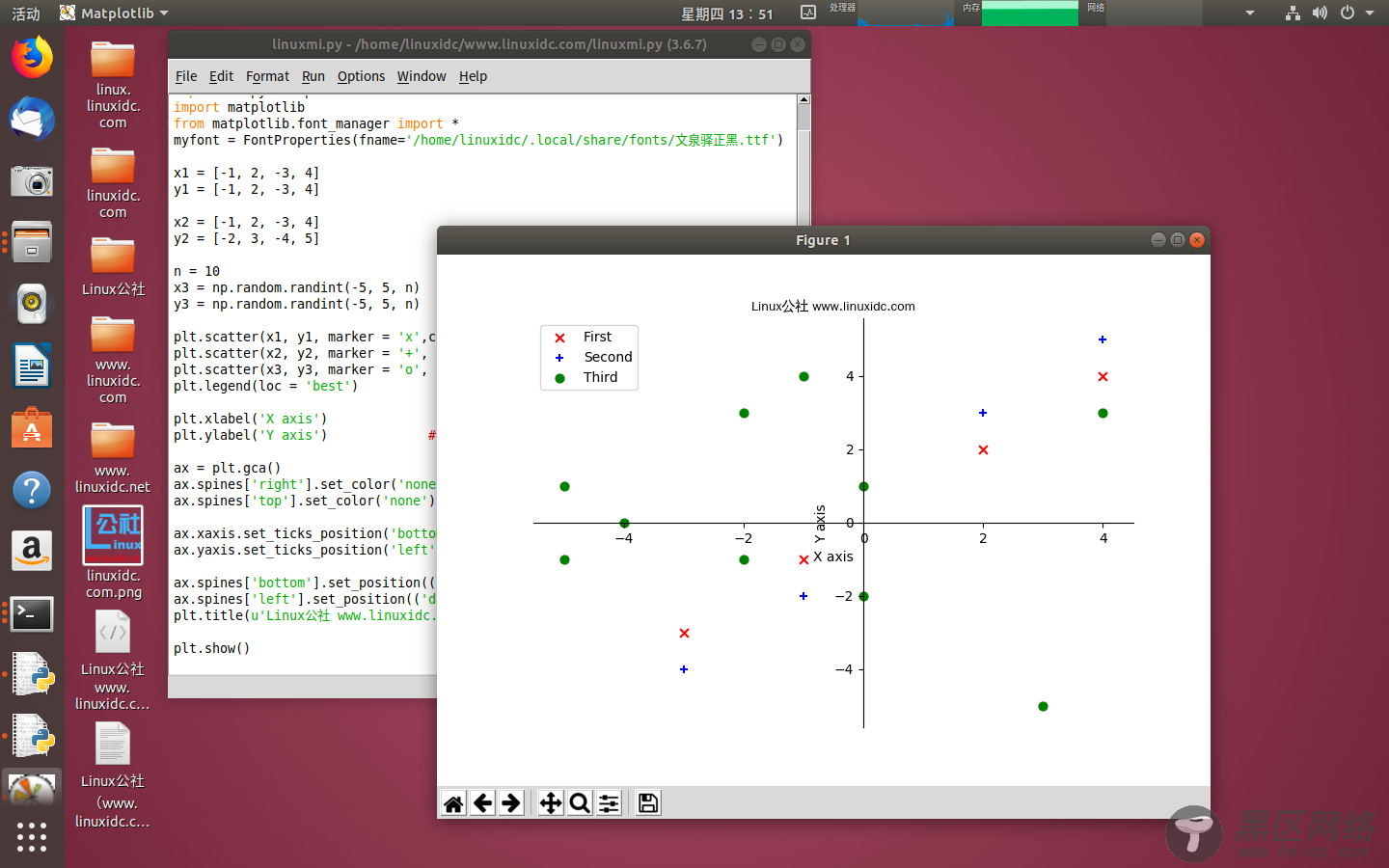This screenshot has height=868, width=1389.
Task: Open the Help question mark icon
Action: (32, 490)
